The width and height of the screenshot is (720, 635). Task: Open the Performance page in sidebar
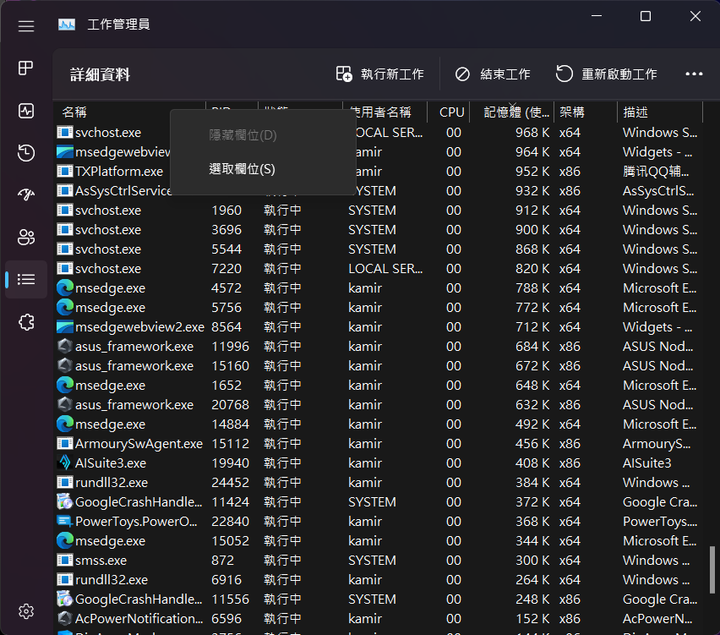click(26, 111)
